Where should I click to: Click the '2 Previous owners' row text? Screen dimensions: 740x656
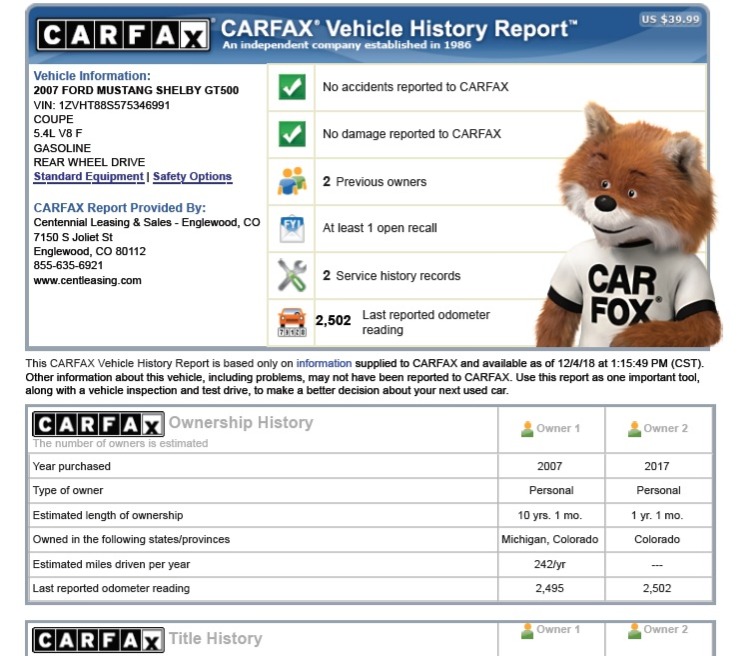[374, 182]
